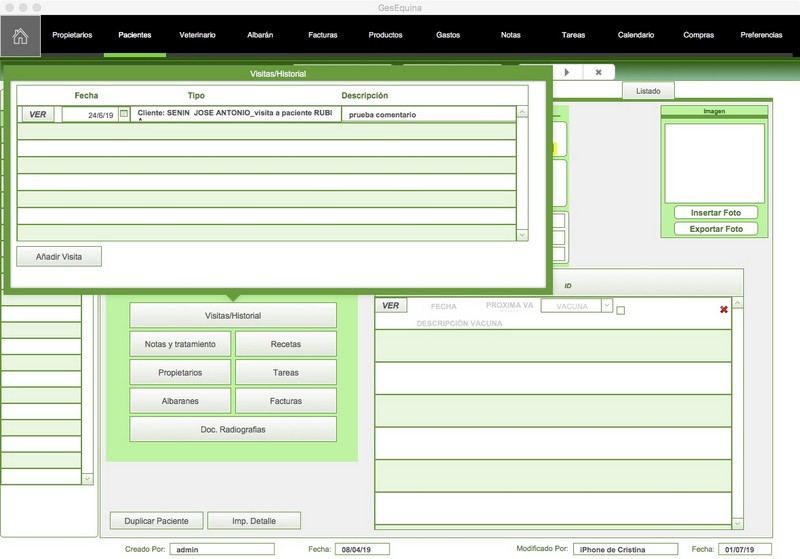Screen dimensions: 800x559
Task: Click the Duplicar Paciente button
Action: pyautogui.click(x=156, y=521)
